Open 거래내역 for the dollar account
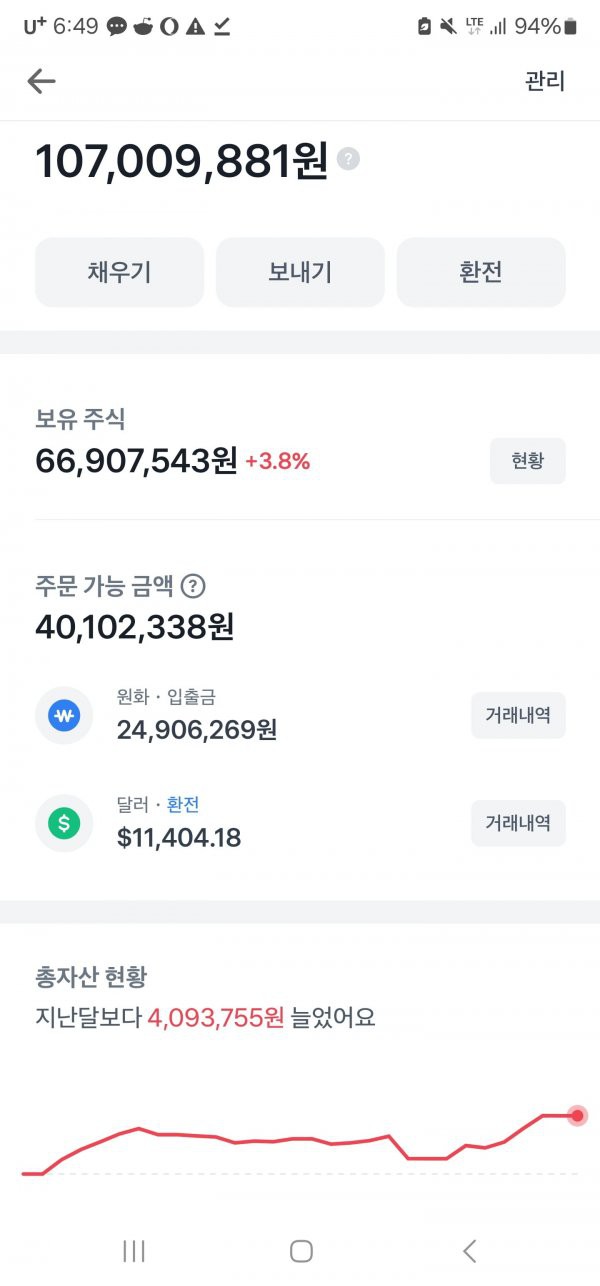 (x=518, y=824)
